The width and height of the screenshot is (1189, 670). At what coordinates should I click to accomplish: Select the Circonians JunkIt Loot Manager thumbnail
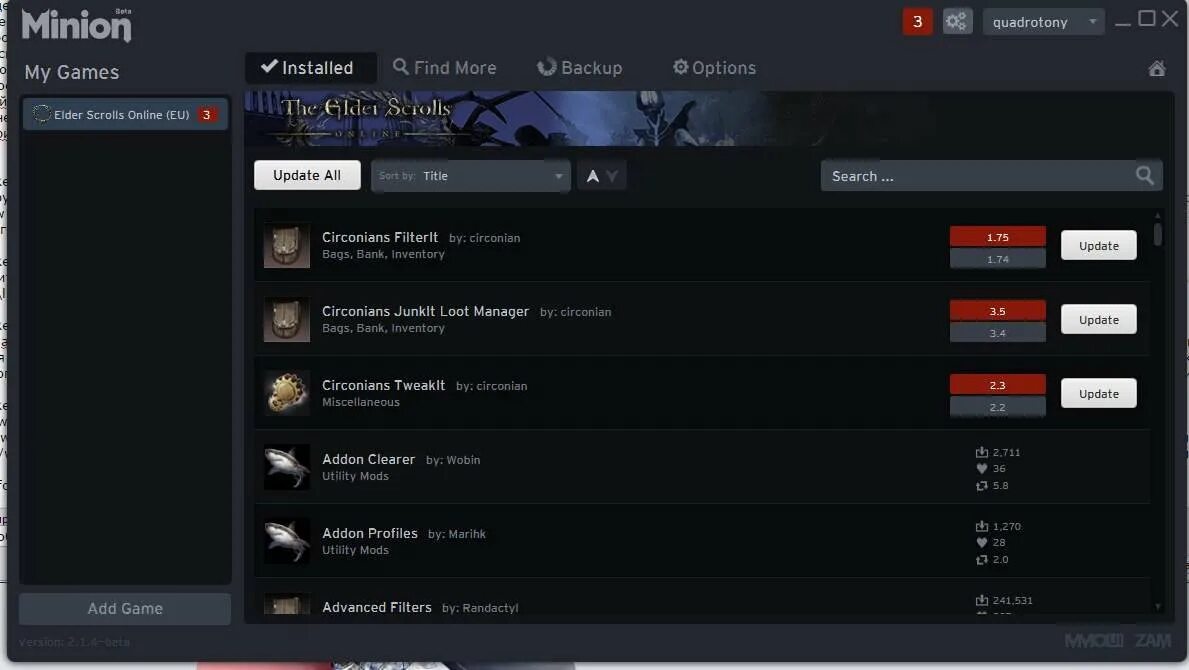coord(287,320)
